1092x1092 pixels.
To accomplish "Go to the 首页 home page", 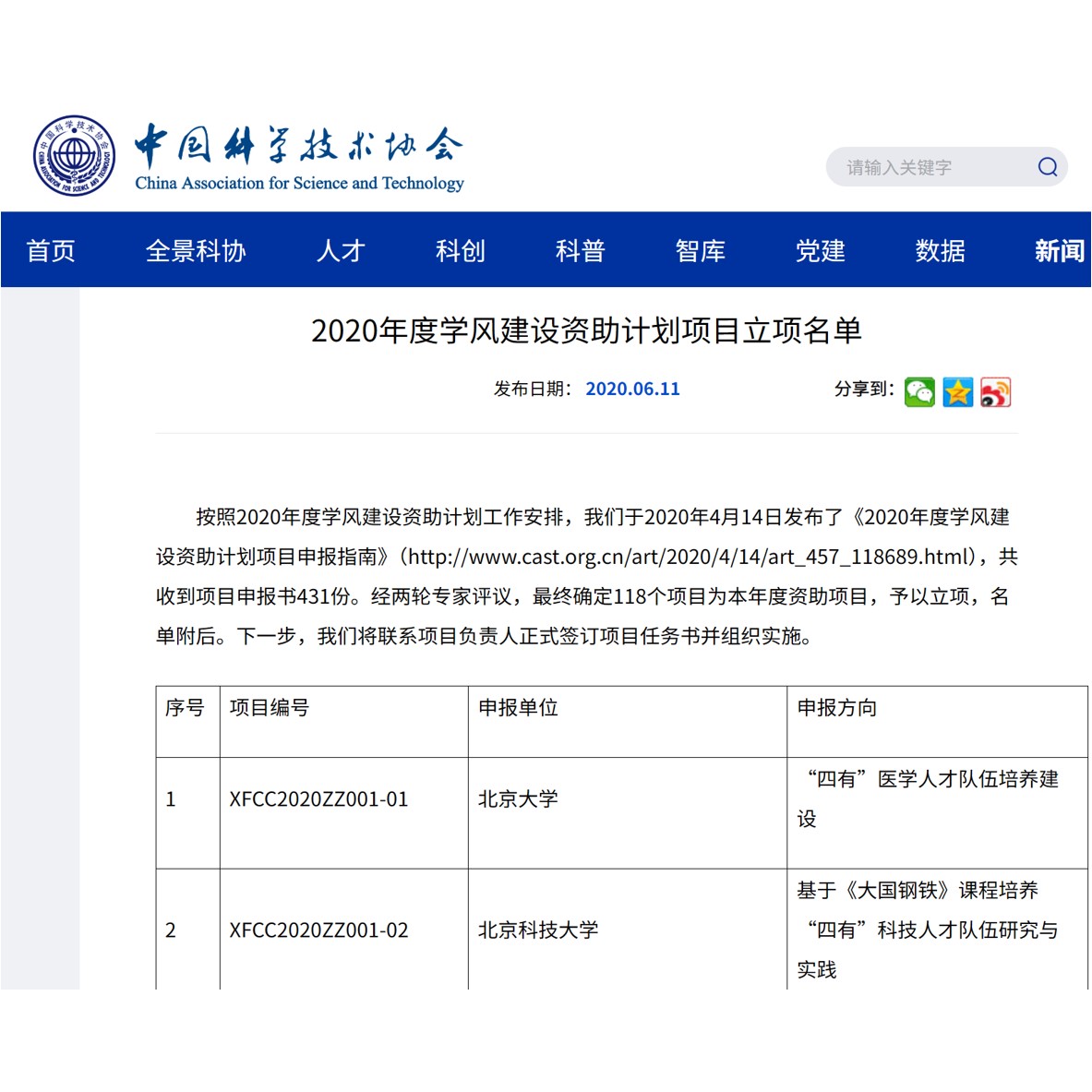I will click(x=51, y=250).
